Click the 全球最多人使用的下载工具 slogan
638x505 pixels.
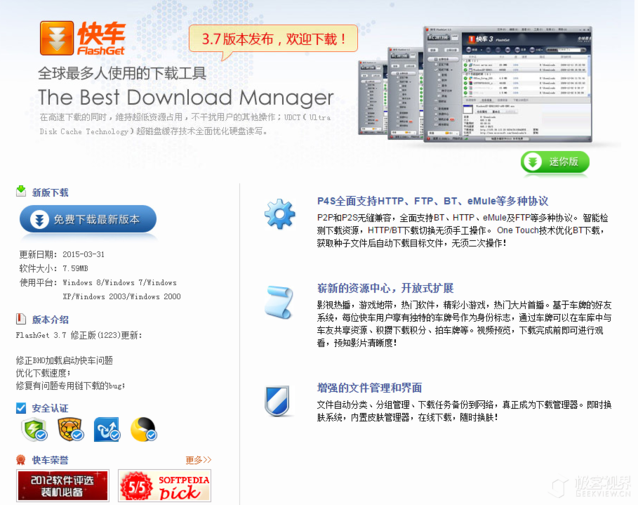pyautogui.click(x=122, y=73)
